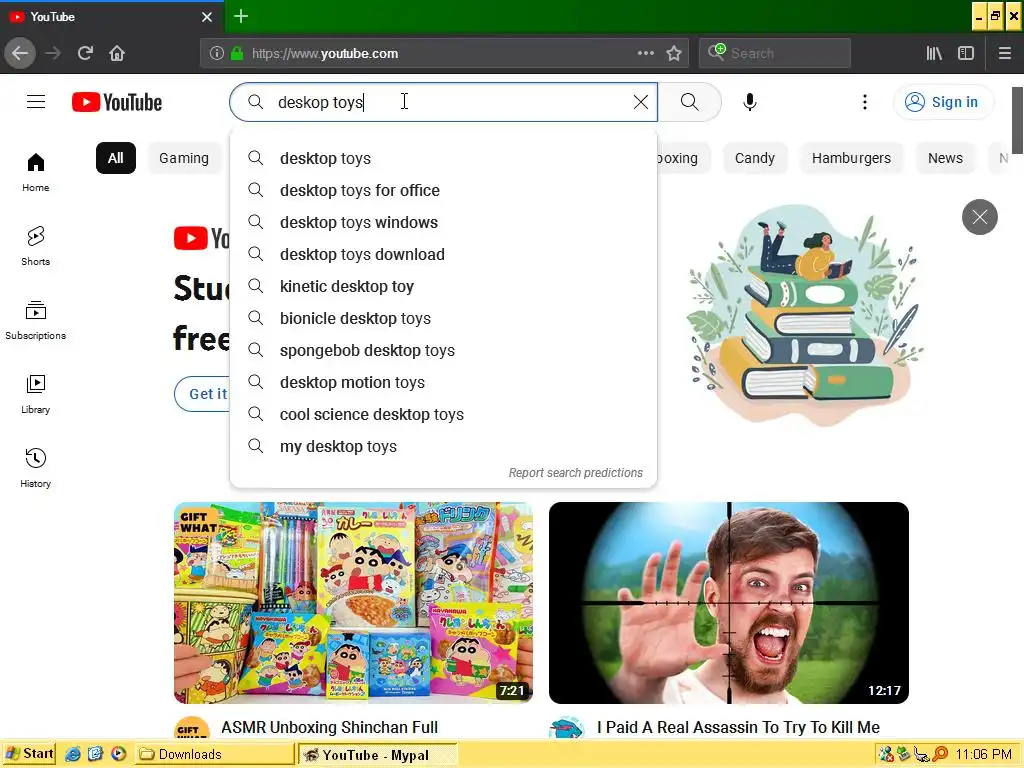Click I Paid A Real Assassin title
Image resolution: width=1024 pixels, height=768 pixels.
point(738,727)
